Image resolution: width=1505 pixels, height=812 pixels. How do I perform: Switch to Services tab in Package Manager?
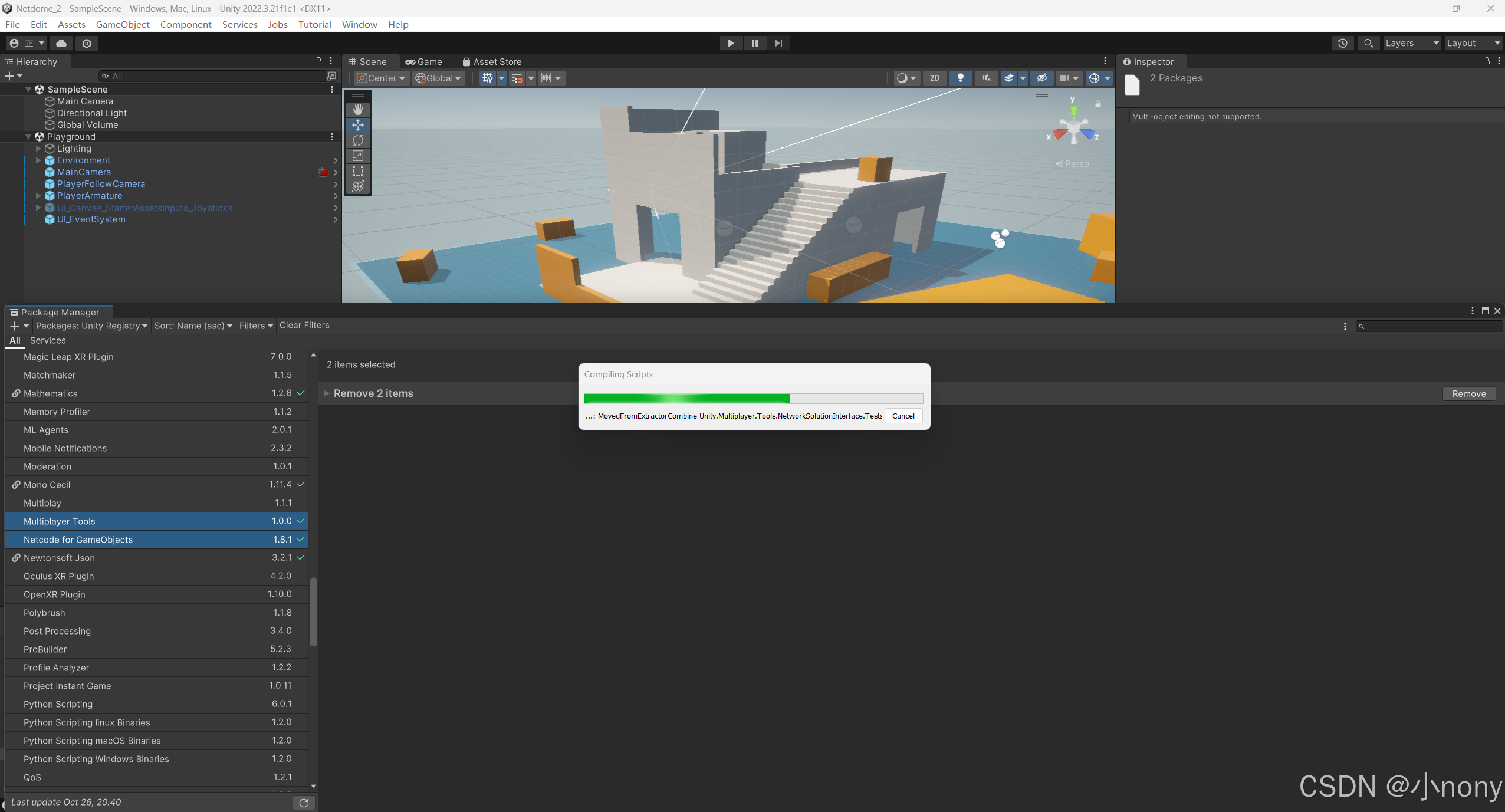click(x=48, y=340)
